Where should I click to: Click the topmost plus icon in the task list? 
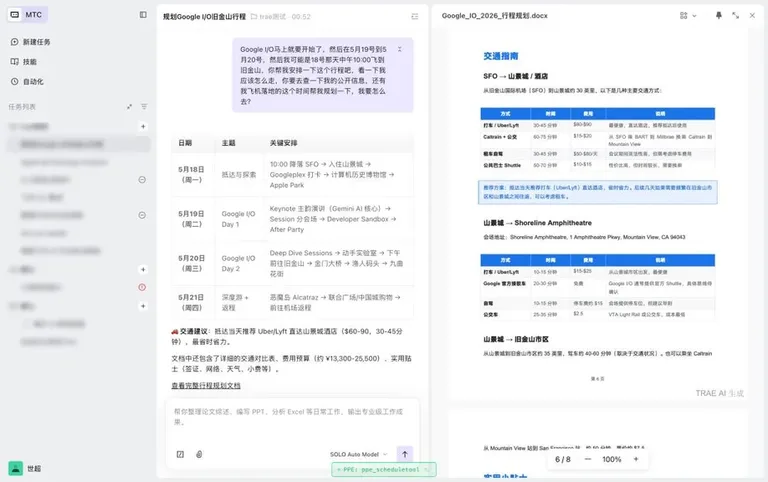[x=143, y=126]
